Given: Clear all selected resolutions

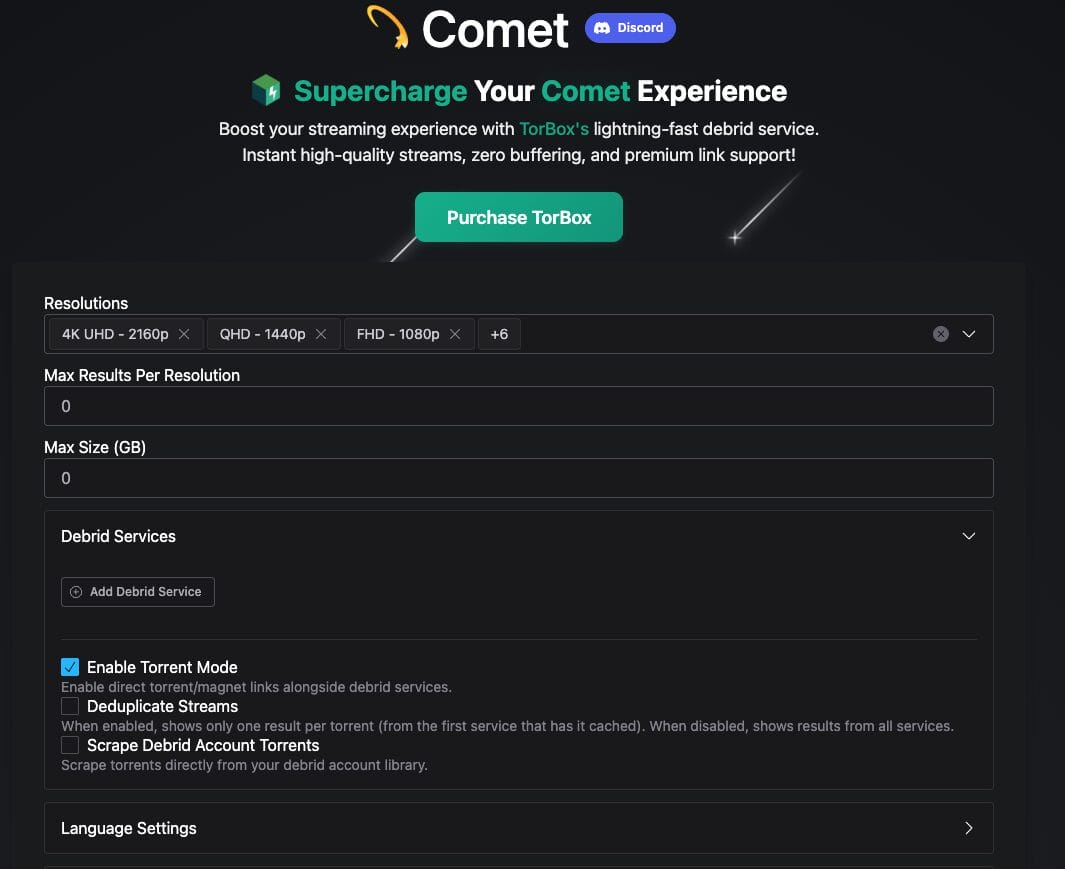Looking at the screenshot, I should [x=940, y=334].
